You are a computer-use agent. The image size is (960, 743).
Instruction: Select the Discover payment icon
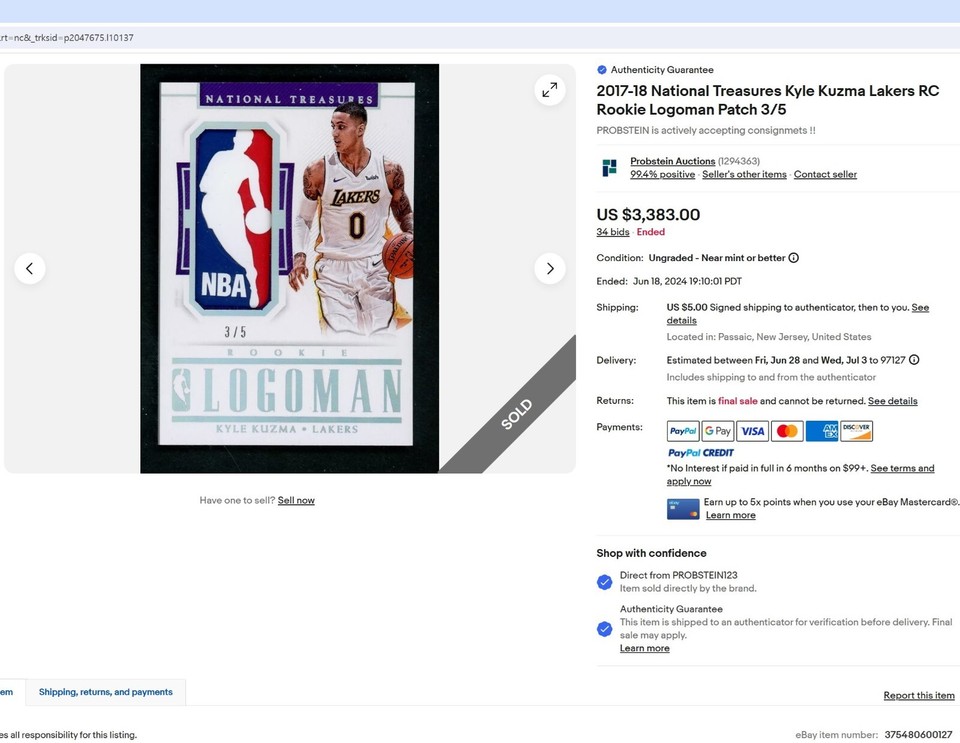click(x=857, y=430)
